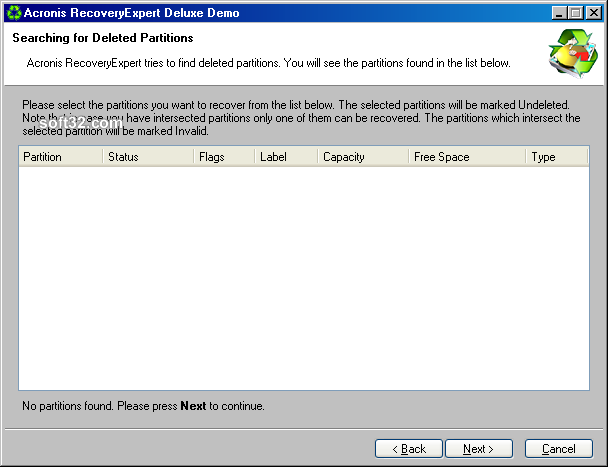608x467 pixels.
Task: Click the 'Please select the partitions' instructions
Action: pyautogui.click(x=301, y=118)
